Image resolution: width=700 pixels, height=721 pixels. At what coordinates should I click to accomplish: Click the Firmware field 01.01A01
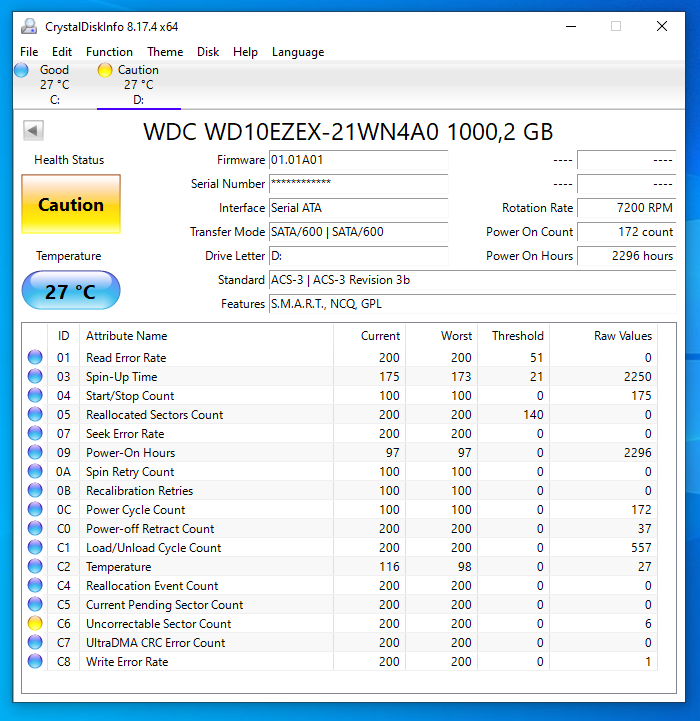[358, 160]
